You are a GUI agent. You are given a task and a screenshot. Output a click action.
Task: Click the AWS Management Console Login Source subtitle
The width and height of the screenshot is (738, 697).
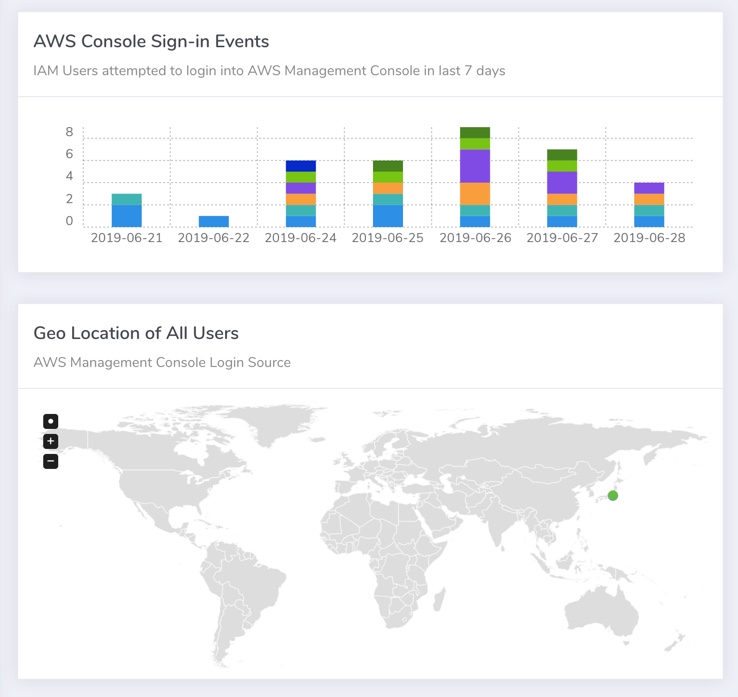(162, 362)
